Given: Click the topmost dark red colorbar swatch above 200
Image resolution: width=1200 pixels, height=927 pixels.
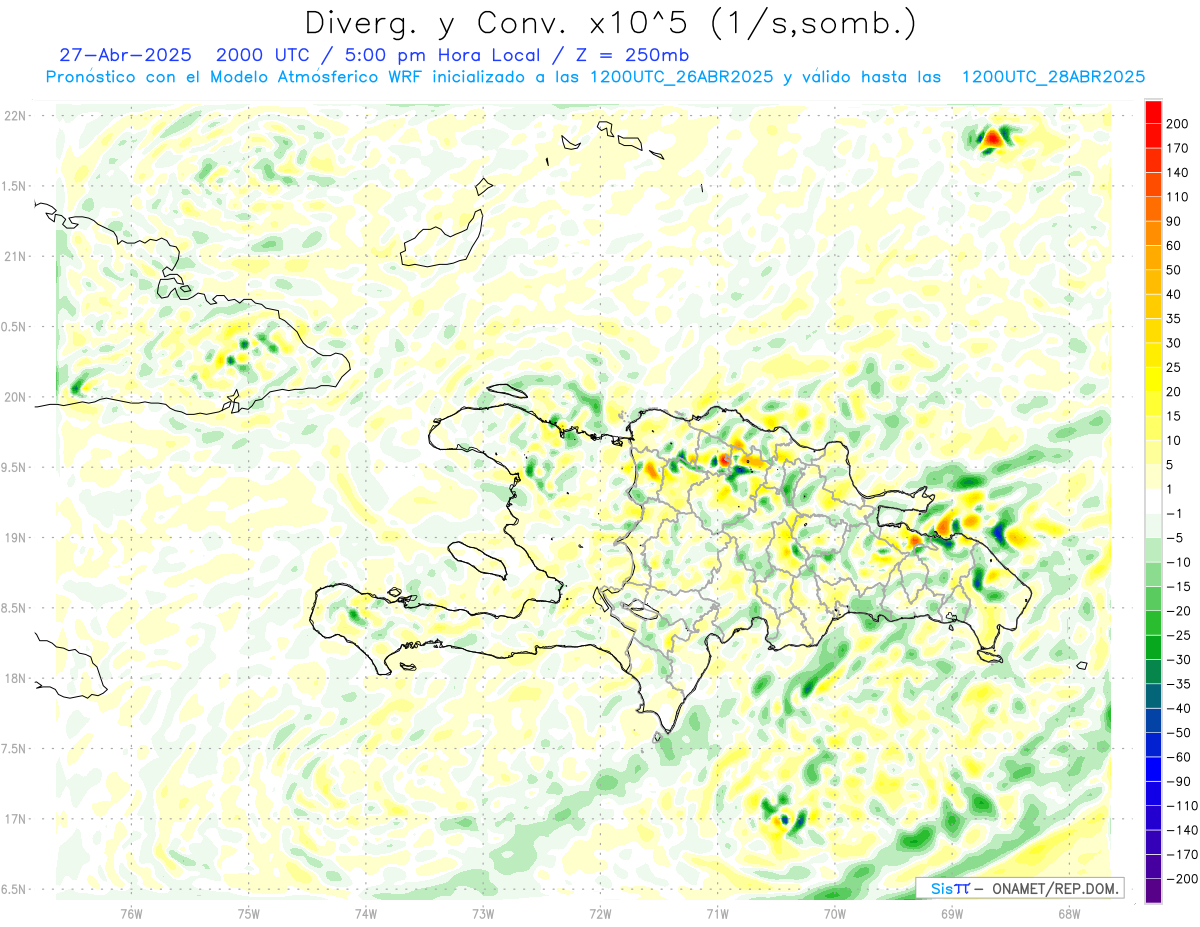Looking at the screenshot, I should (1153, 112).
